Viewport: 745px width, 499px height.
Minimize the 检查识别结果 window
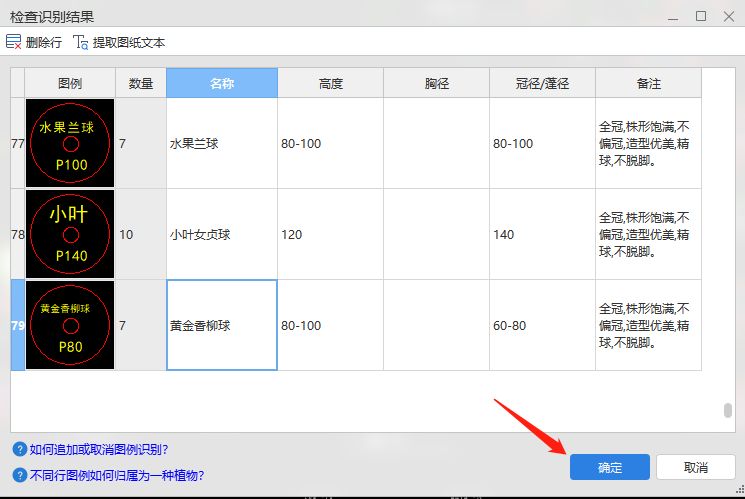tap(673, 18)
